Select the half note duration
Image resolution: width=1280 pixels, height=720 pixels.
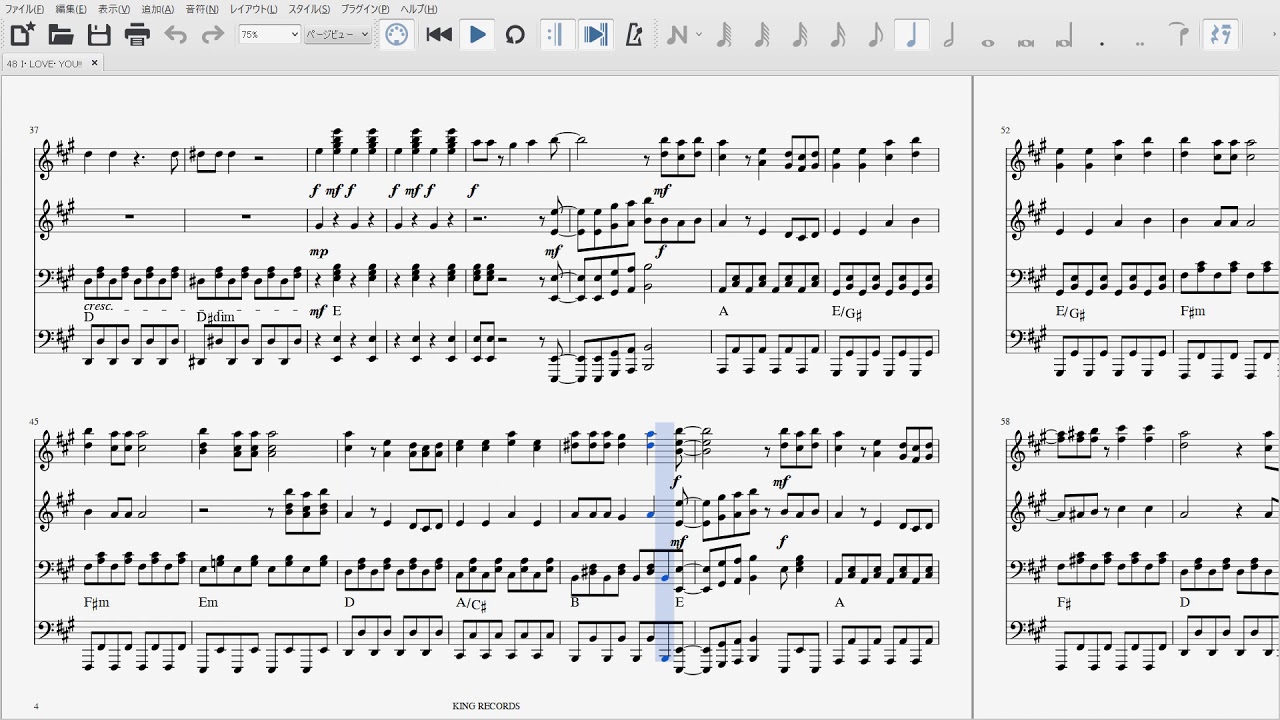click(949, 35)
